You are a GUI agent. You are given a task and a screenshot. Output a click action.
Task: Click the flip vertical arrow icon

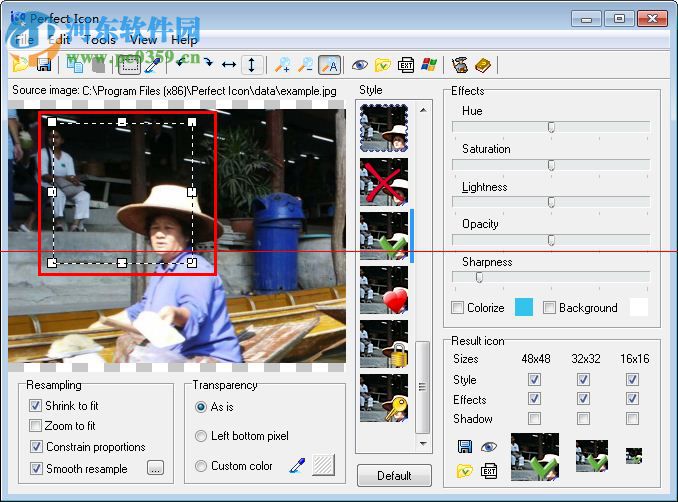[x=251, y=65]
